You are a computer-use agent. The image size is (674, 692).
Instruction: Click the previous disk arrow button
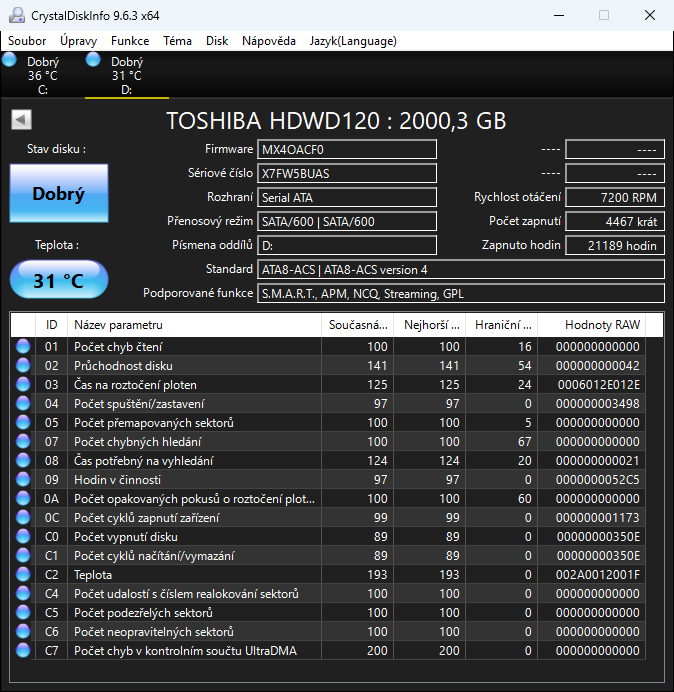(x=21, y=120)
